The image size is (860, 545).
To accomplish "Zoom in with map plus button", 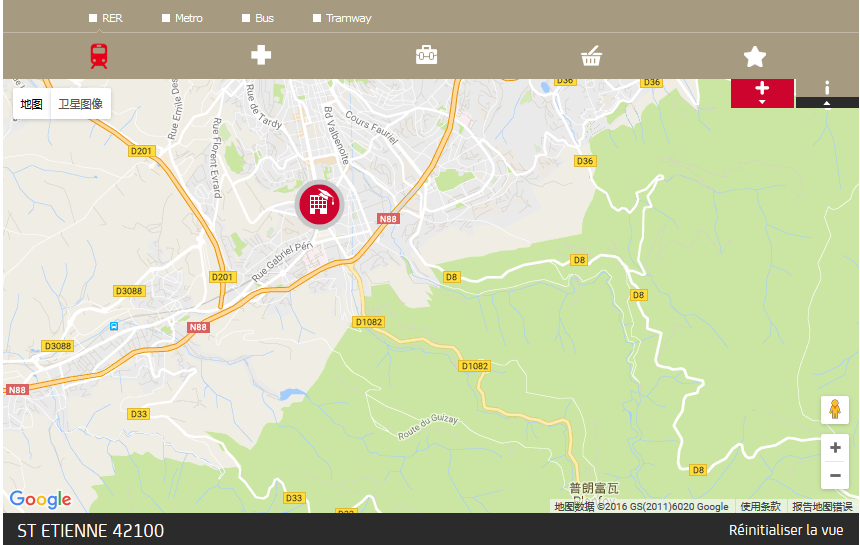I will [x=835, y=447].
